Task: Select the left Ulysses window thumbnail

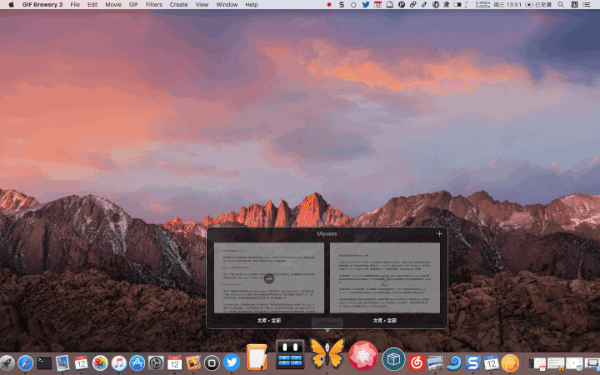Action: pos(269,278)
